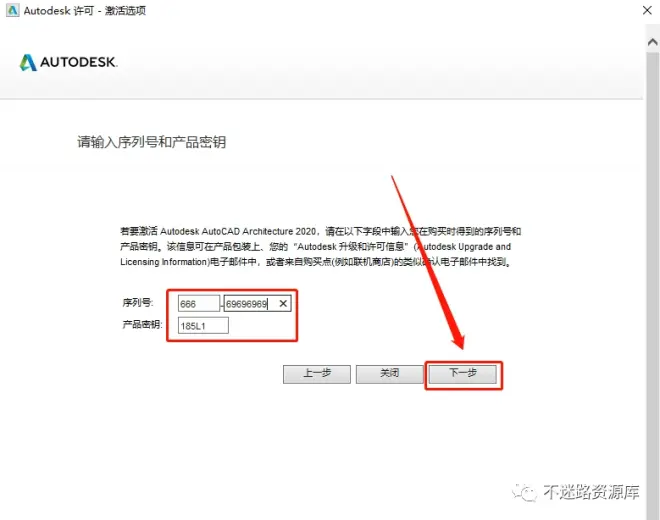Screen dimensions: 660x520
Task: Click the 序列号 label
Action: pos(138,302)
